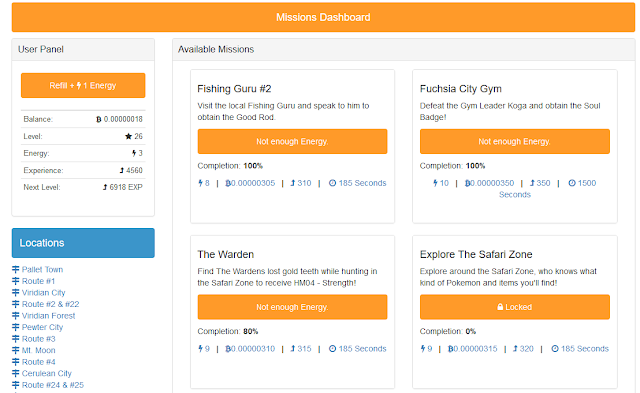
Task: Click the energy bolt icon next to 8 in Fishing Guru #2
Action: (x=200, y=183)
